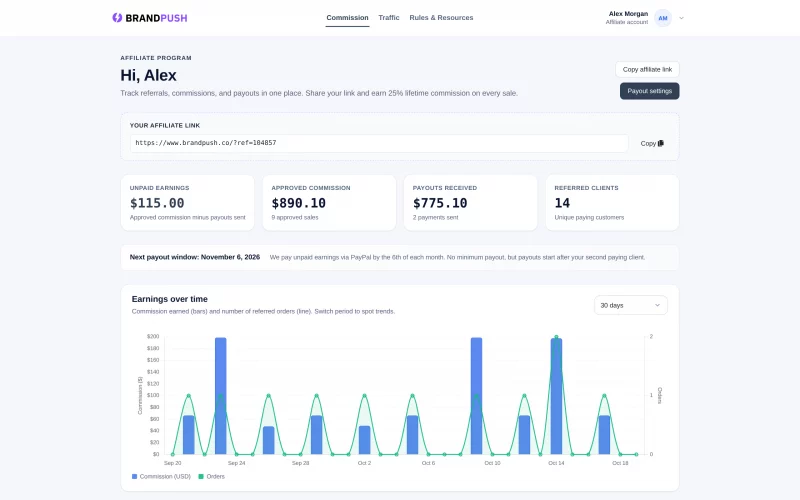
Task: Toggle the Commission (USD) legend swatch
Action: [x=135, y=477]
